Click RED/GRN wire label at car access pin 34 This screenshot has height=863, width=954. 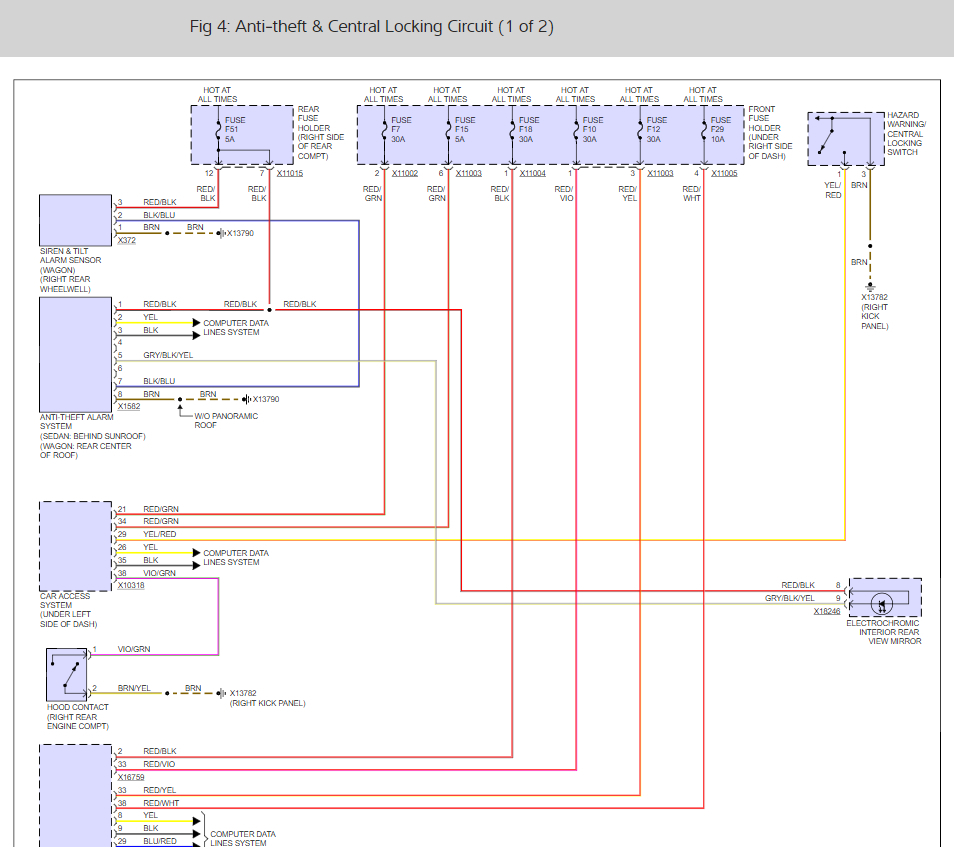point(161,521)
